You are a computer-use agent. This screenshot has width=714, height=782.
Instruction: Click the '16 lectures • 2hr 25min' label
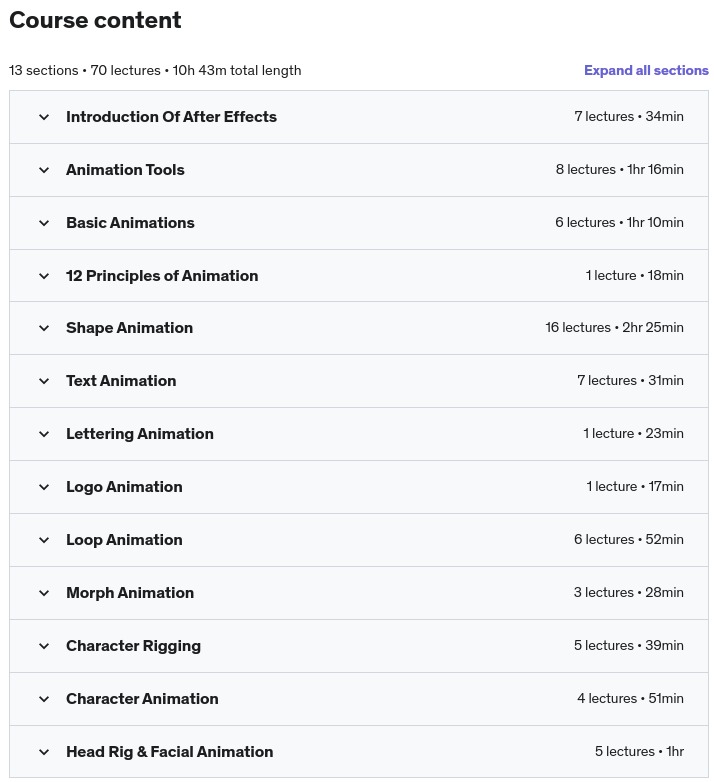coord(614,328)
